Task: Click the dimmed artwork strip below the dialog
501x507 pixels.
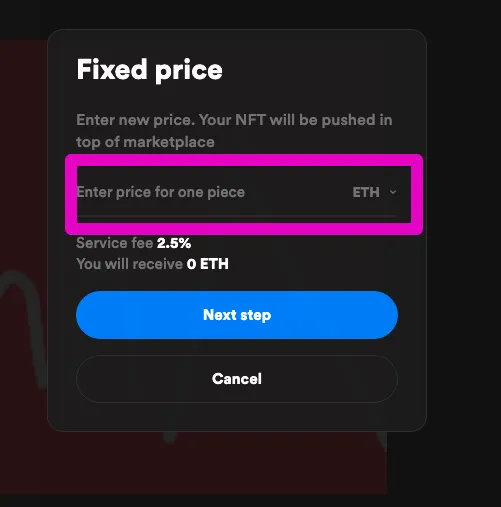Action: coord(217,463)
